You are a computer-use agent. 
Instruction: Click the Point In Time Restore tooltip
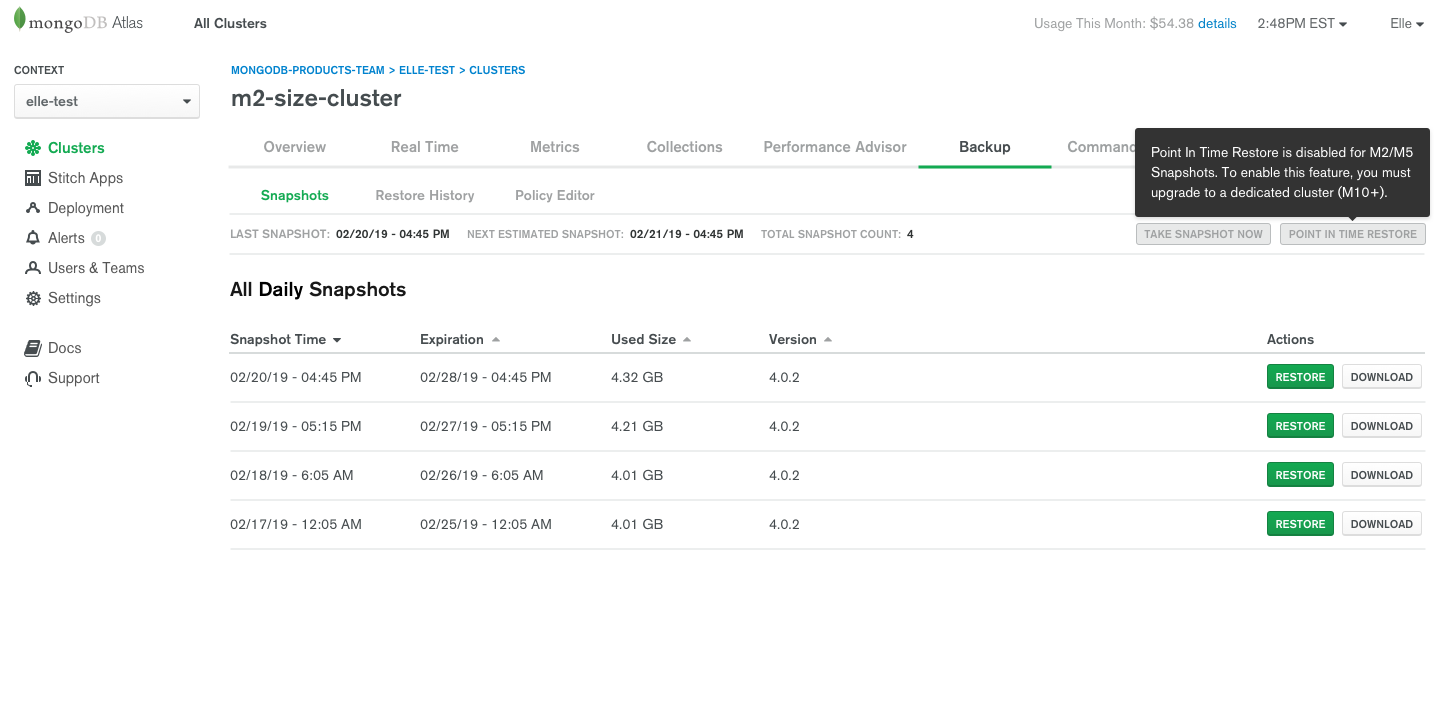tap(1282, 172)
